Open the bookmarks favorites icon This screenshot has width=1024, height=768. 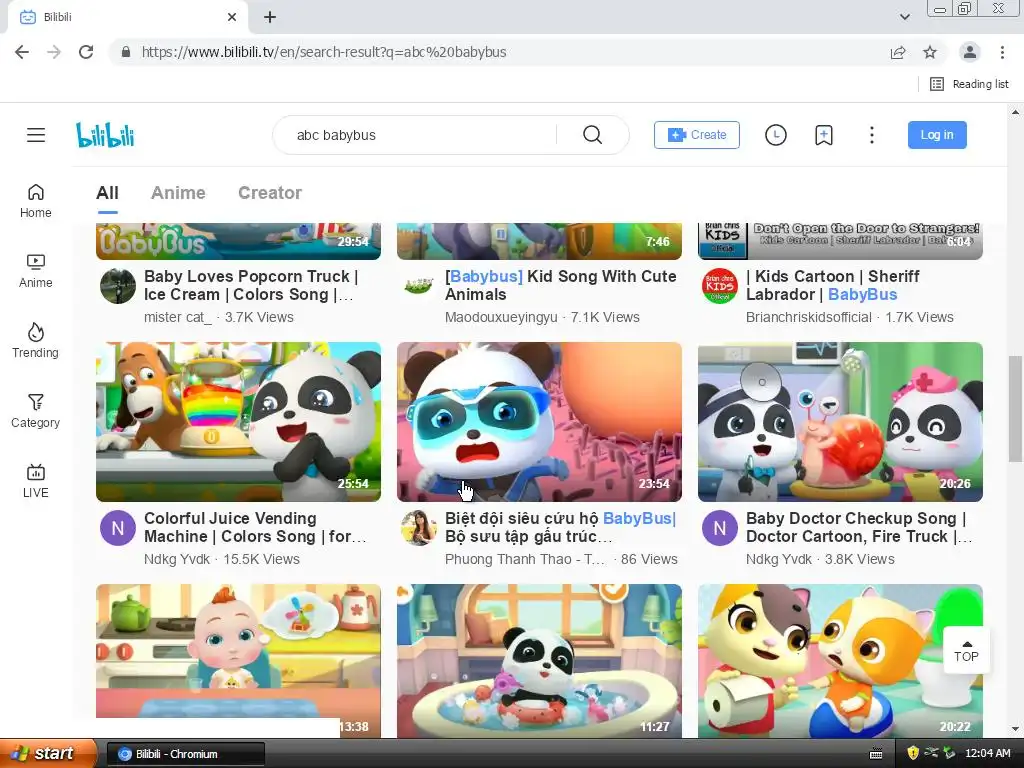tap(824, 135)
